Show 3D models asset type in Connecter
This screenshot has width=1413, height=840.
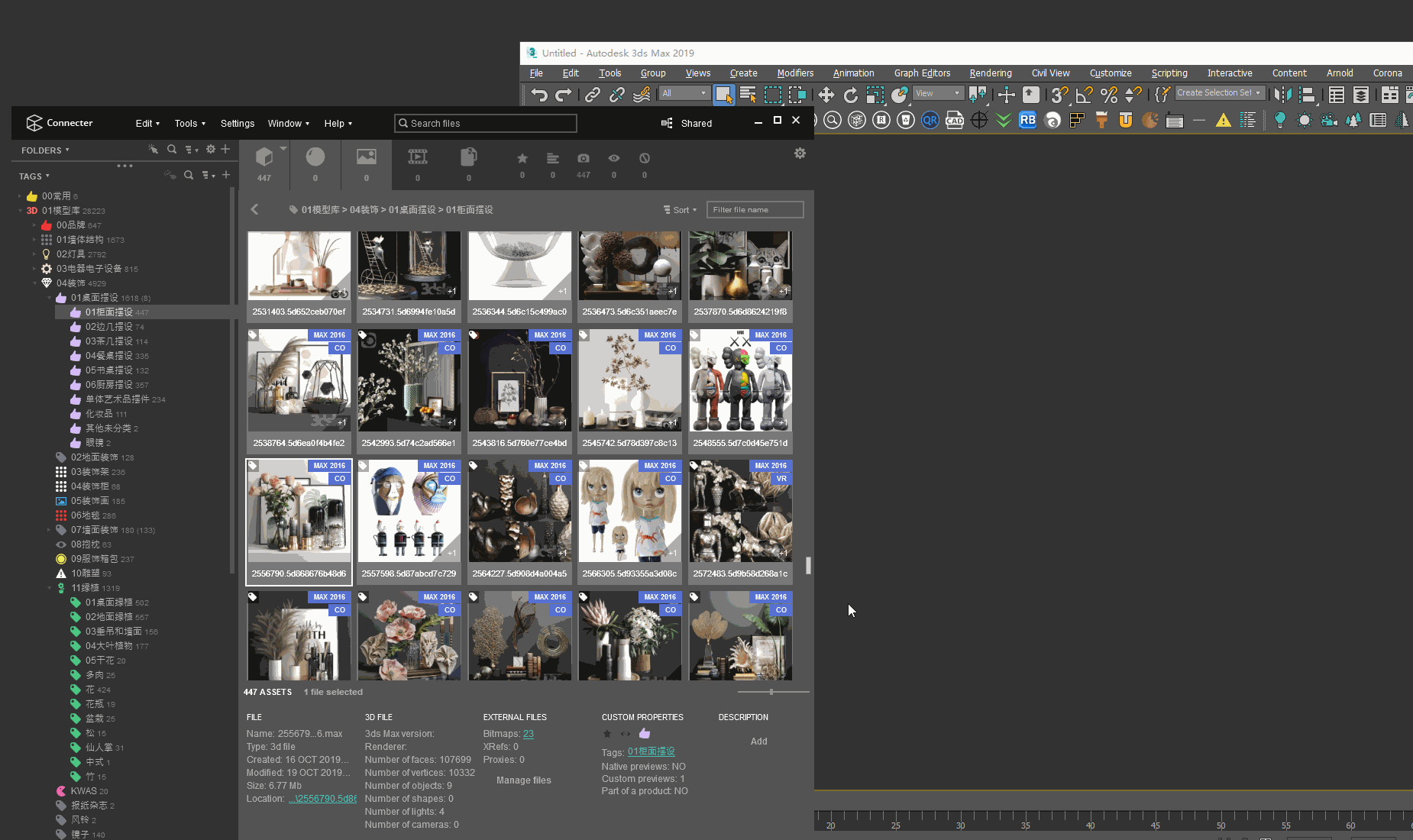(x=264, y=164)
